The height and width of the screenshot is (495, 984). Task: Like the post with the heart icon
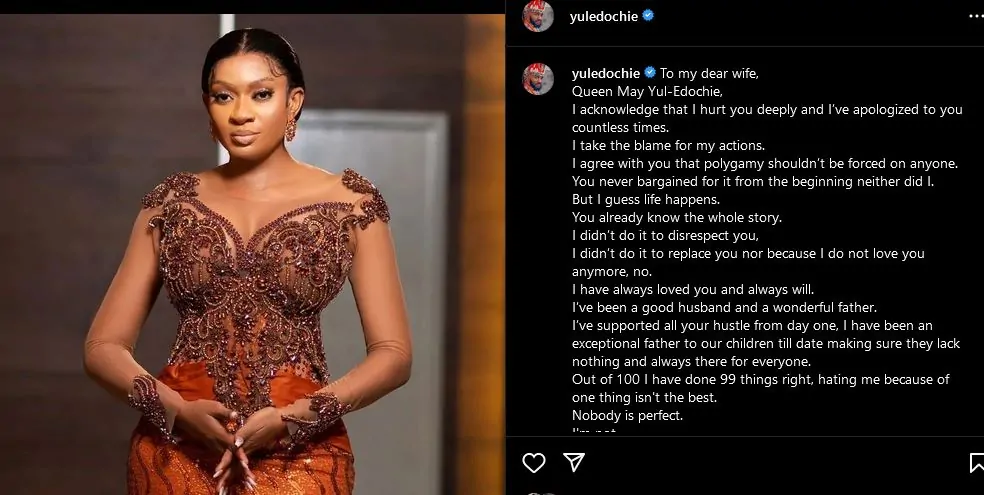(x=534, y=462)
